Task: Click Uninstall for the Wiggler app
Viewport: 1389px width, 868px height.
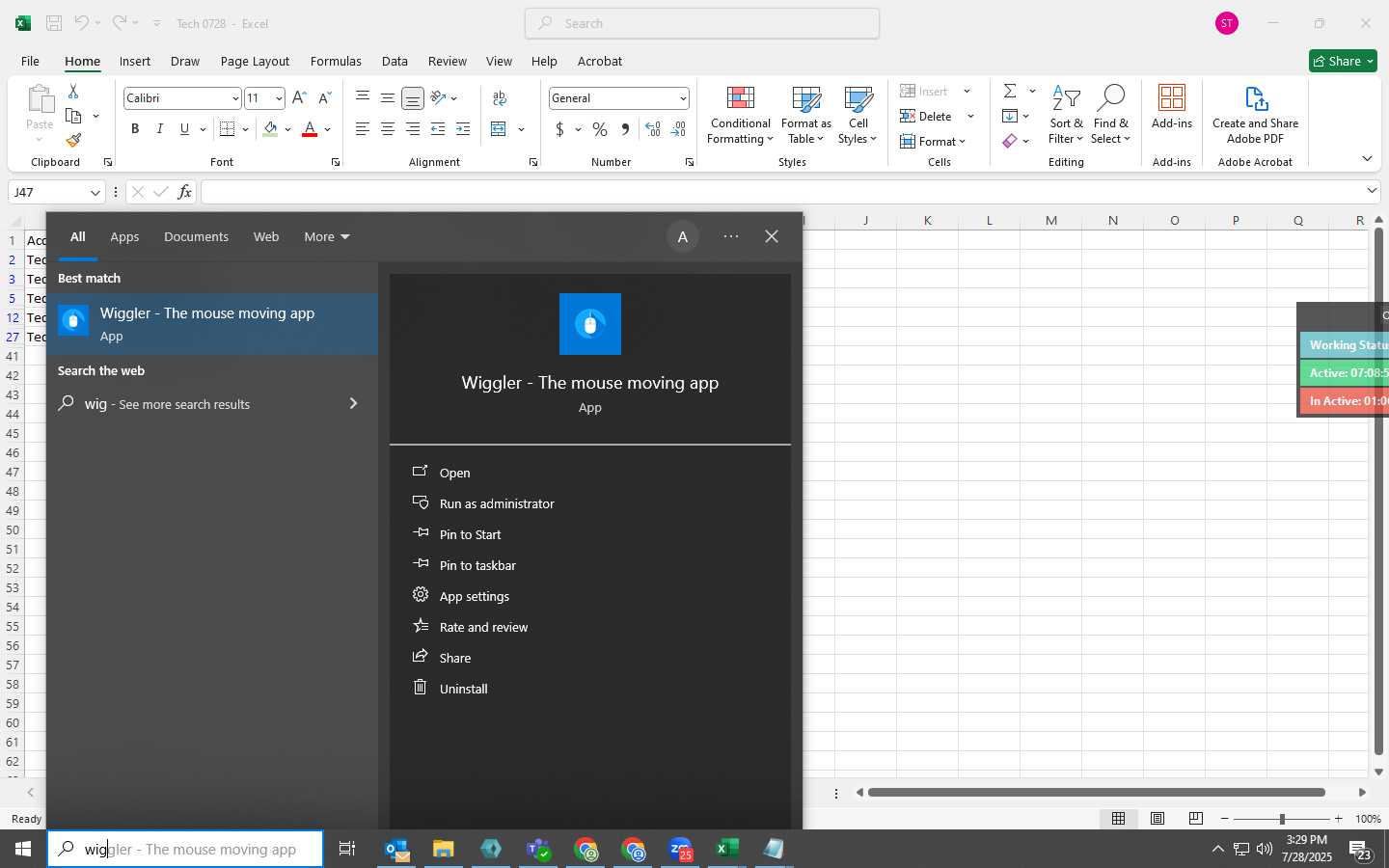Action: 463,689
